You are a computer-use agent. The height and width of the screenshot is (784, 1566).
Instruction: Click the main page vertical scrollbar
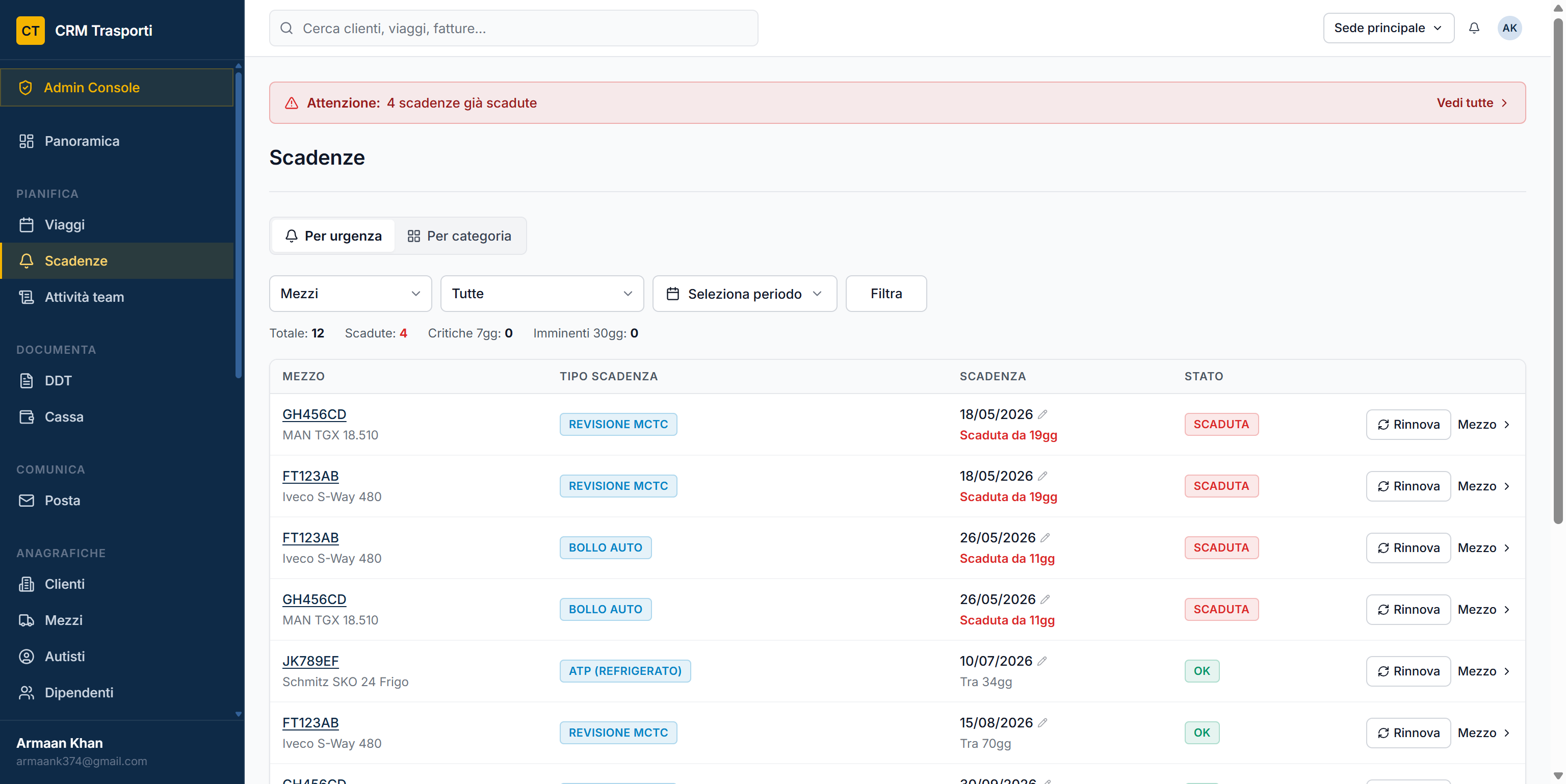coord(1557,271)
